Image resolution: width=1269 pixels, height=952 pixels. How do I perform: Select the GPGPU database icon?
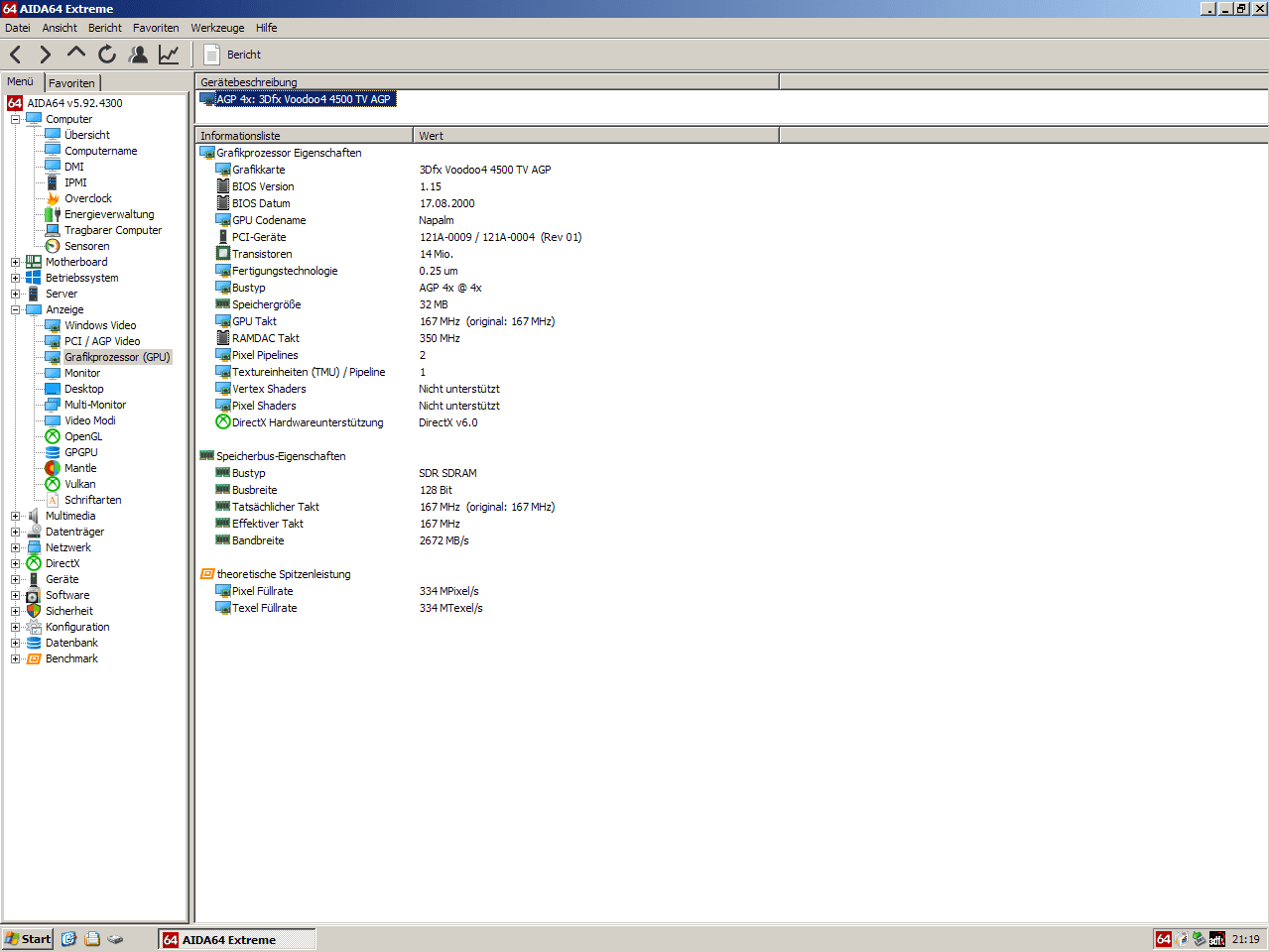click(x=53, y=452)
